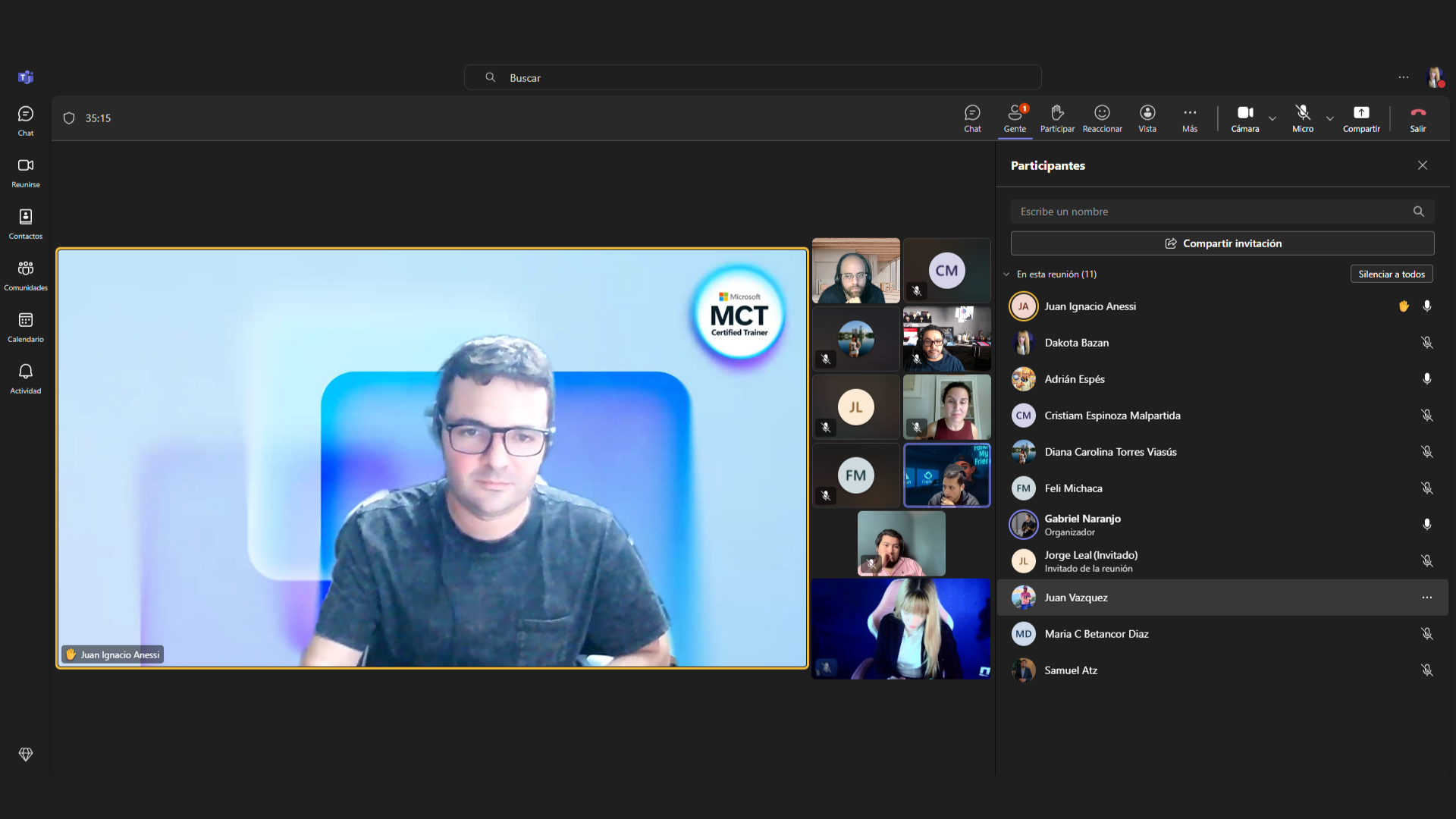The height and width of the screenshot is (819, 1456).
Task: Toggle the Micro mute button
Action: coord(1303,118)
